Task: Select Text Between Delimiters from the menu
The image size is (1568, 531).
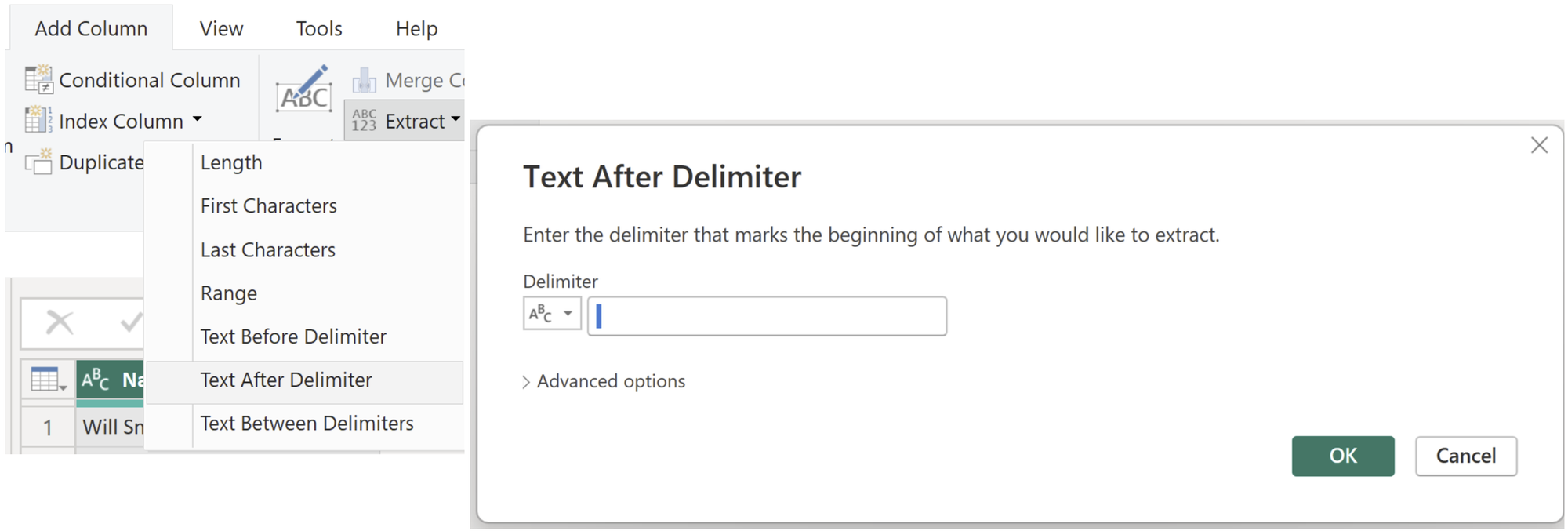Action: pos(307,424)
